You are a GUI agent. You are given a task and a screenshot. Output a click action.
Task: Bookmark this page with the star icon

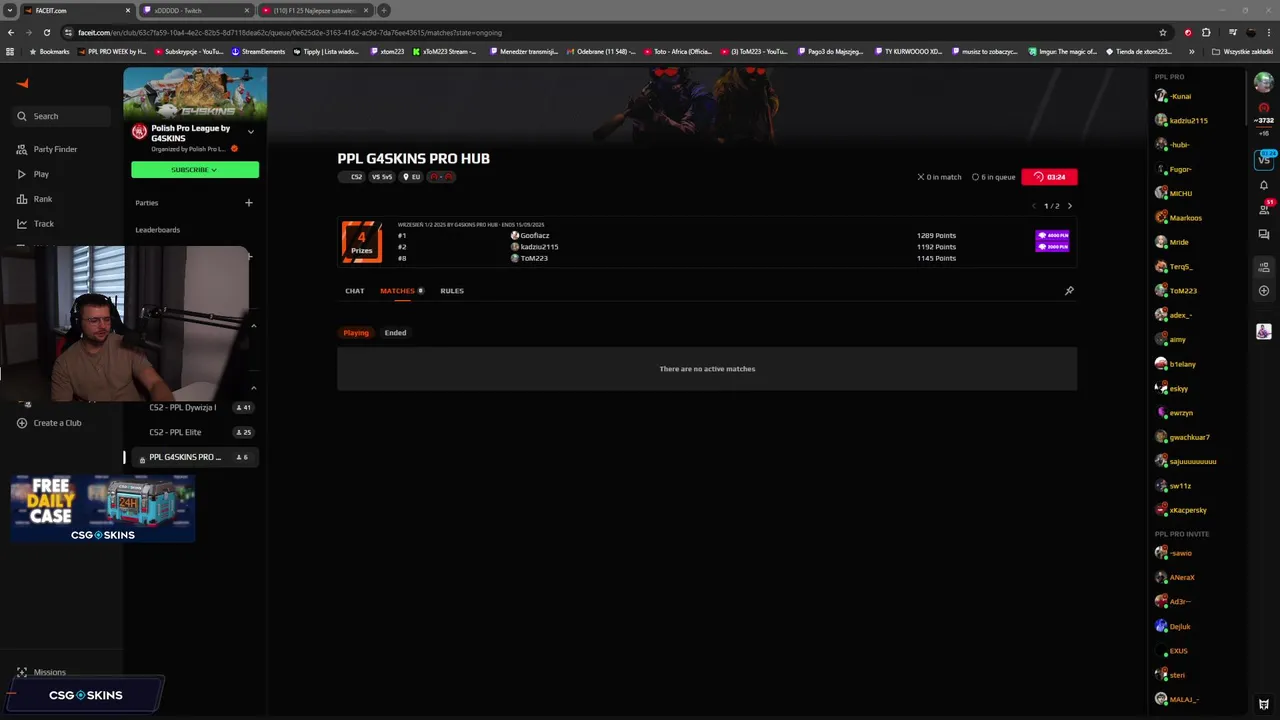pos(1162,32)
